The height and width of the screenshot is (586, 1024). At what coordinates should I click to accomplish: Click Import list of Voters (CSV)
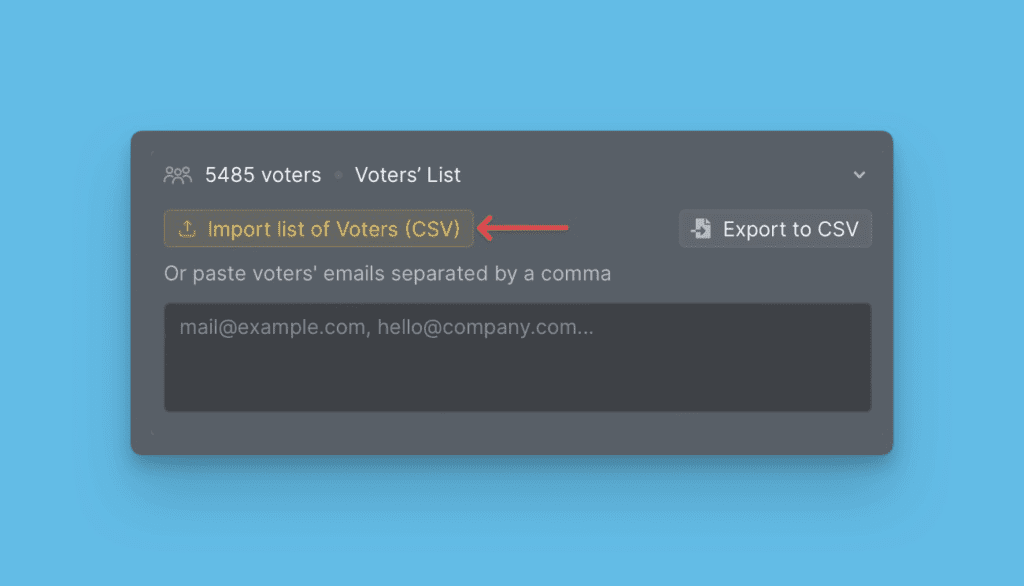(x=318, y=229)
